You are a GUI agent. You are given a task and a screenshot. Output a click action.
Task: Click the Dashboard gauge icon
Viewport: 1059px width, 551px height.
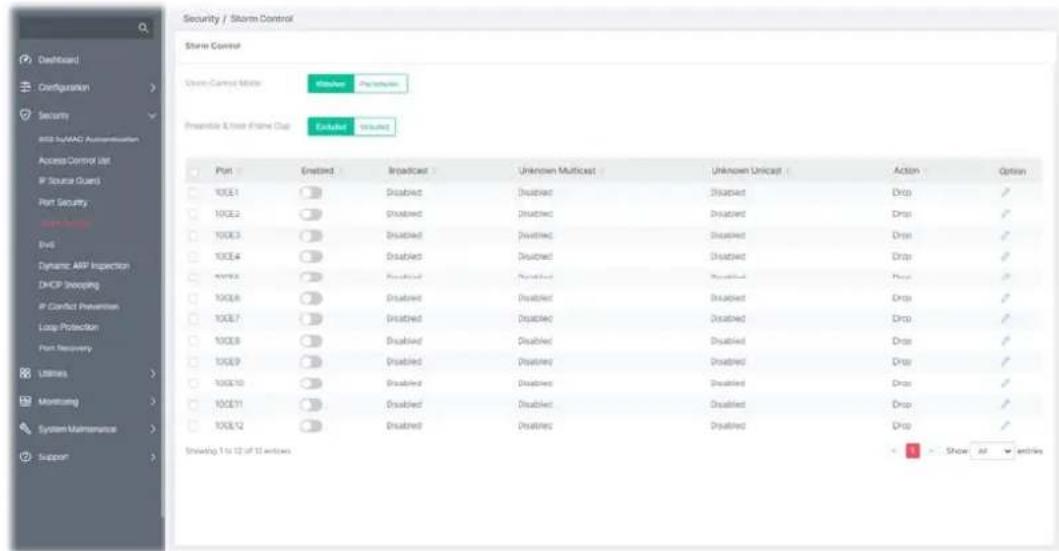point(26,59)
